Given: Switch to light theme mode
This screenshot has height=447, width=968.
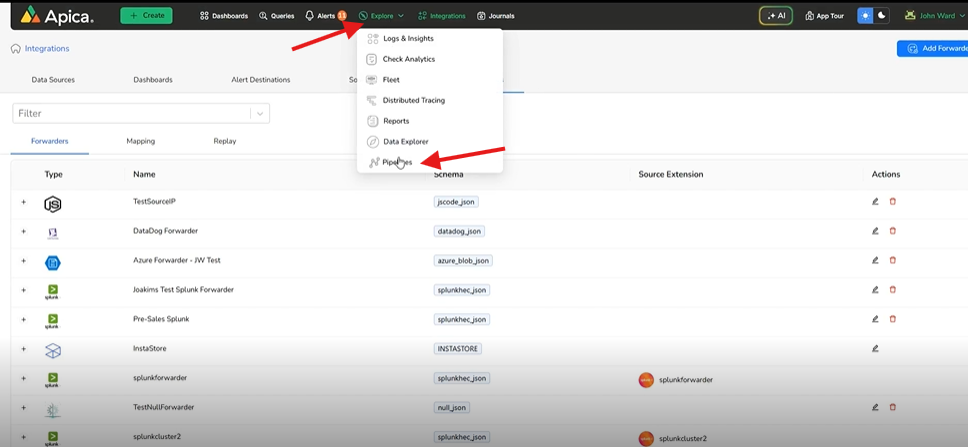Looking at the screenshot, I should pyautogui.click(x=866, y=16).
